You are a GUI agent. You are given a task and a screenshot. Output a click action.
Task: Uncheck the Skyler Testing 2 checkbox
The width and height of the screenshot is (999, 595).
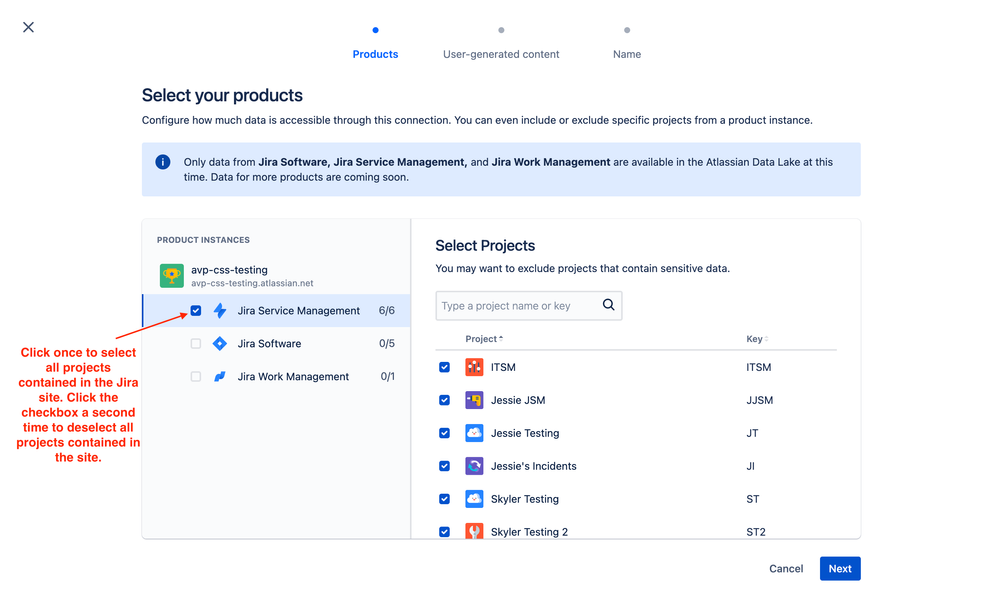coord(444,532)
